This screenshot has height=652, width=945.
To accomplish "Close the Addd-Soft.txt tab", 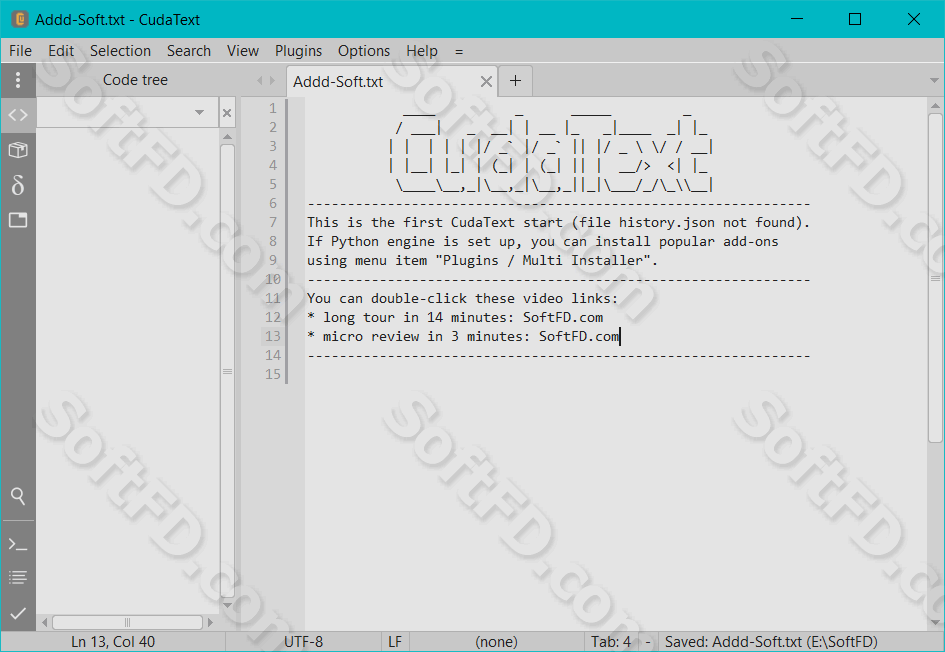I will pyautogui.click(x=486, y=81).
